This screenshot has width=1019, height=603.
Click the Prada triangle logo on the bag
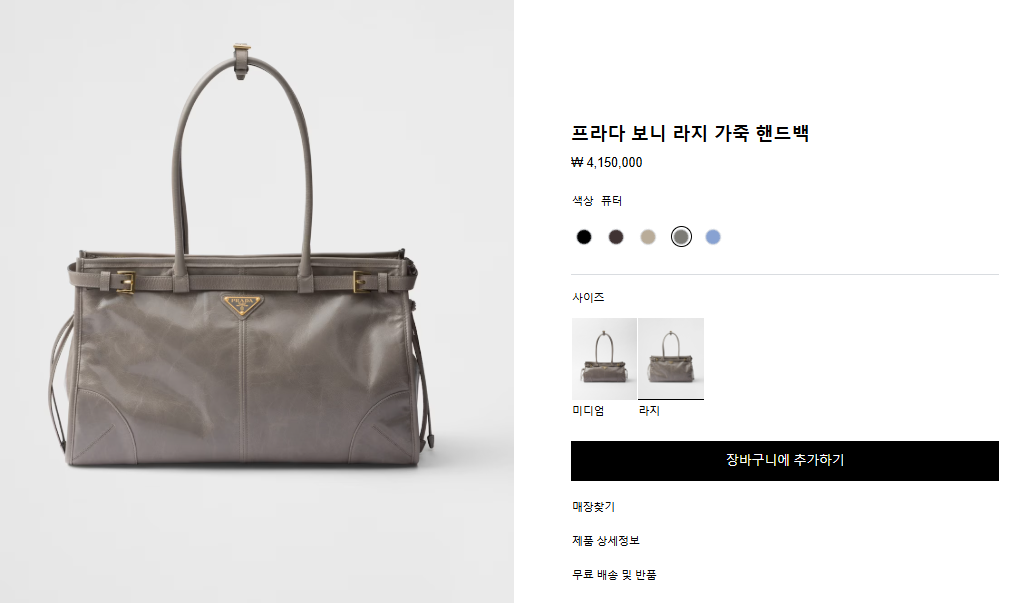tap(242, 305)
